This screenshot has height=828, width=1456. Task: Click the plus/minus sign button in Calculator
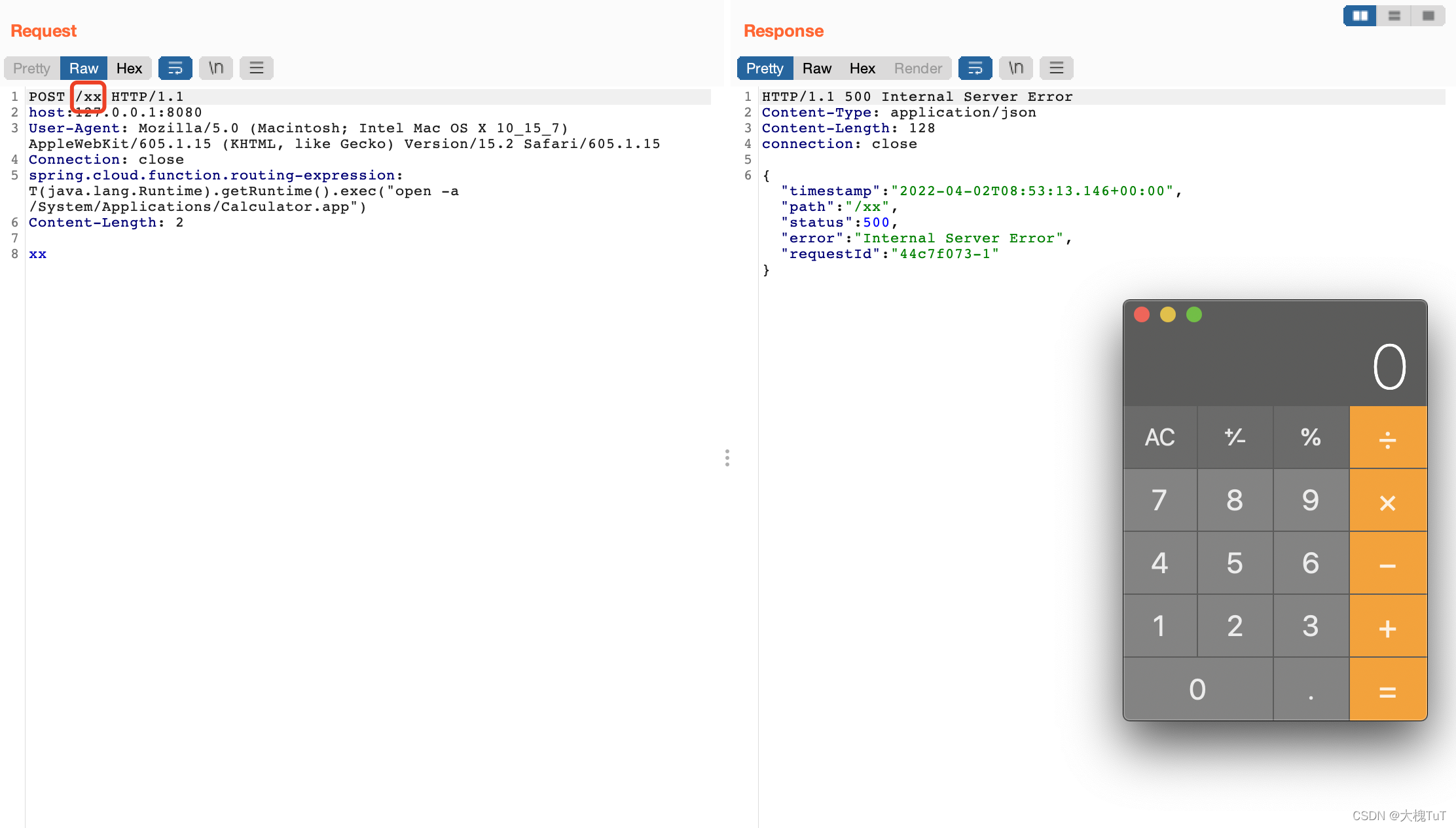[1235, 437]
